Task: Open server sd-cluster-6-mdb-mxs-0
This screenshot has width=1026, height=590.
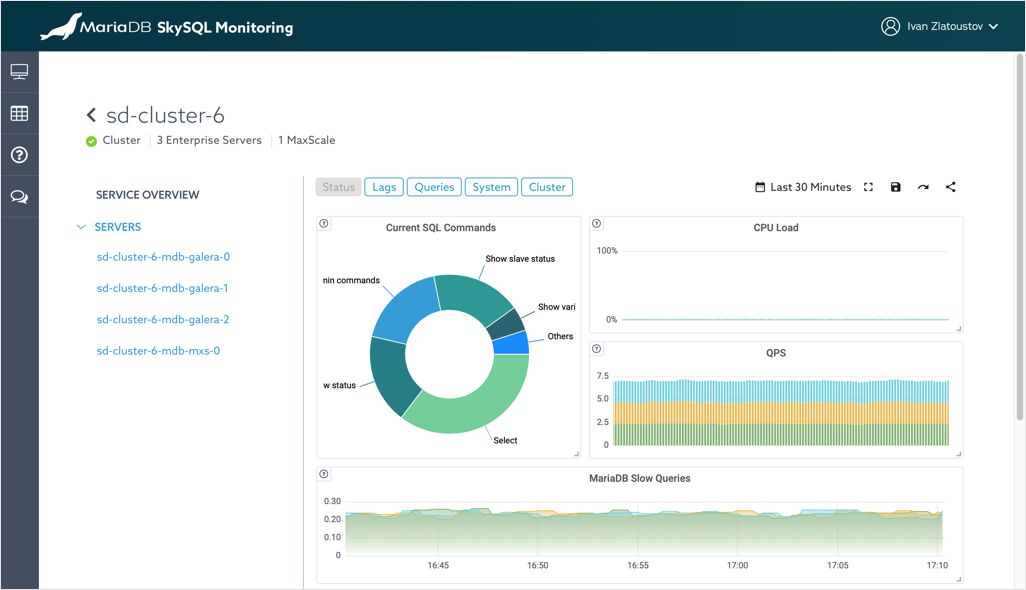Action: coord(158,351)
